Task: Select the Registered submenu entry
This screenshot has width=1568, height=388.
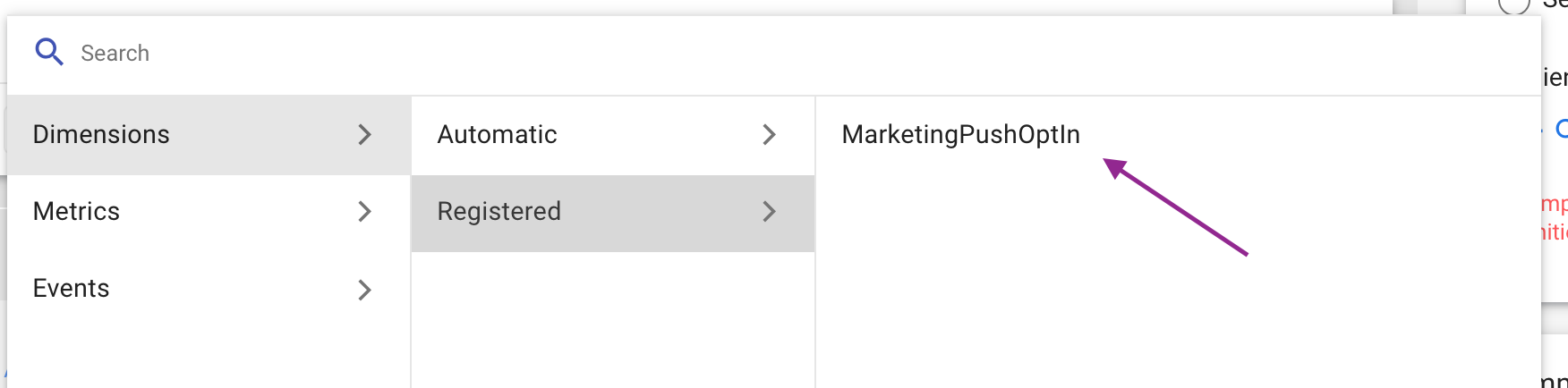Action: pos(613,213)
